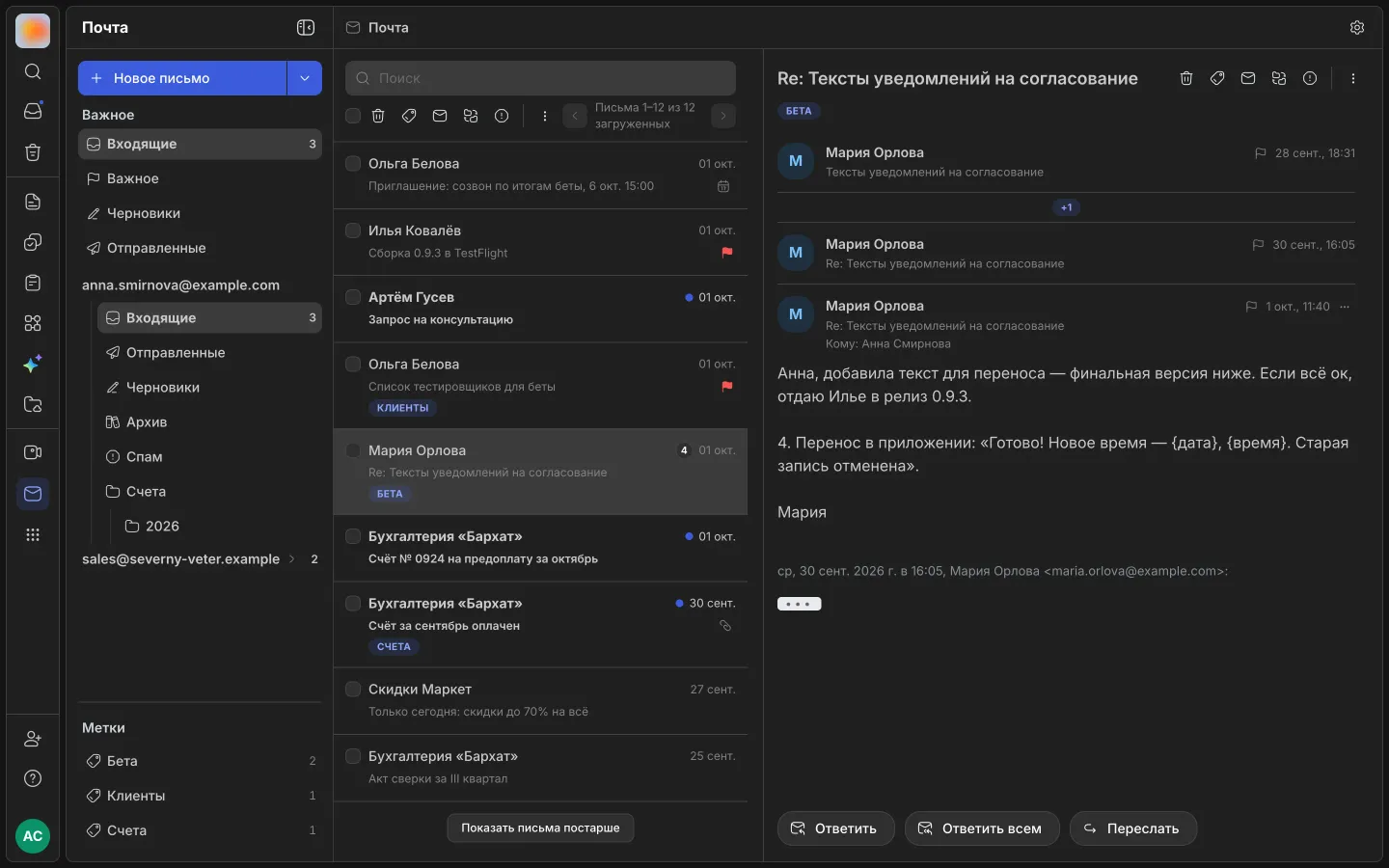Toggle the sidebar panel layout icon

click(306, 27)
